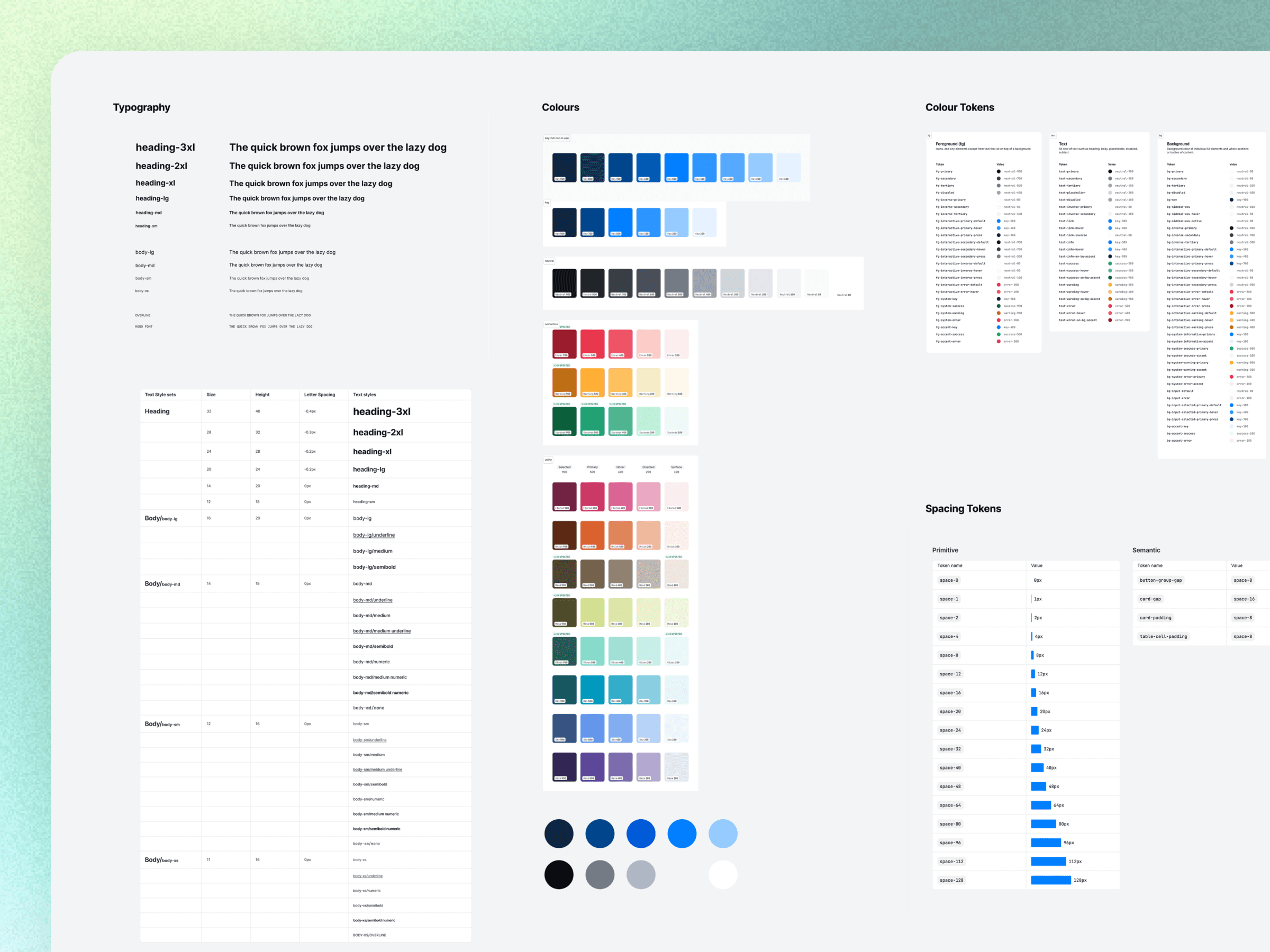1270x952 pixels.
Task: Click the Neutral 900 color swatch
Action: [564, 283]
